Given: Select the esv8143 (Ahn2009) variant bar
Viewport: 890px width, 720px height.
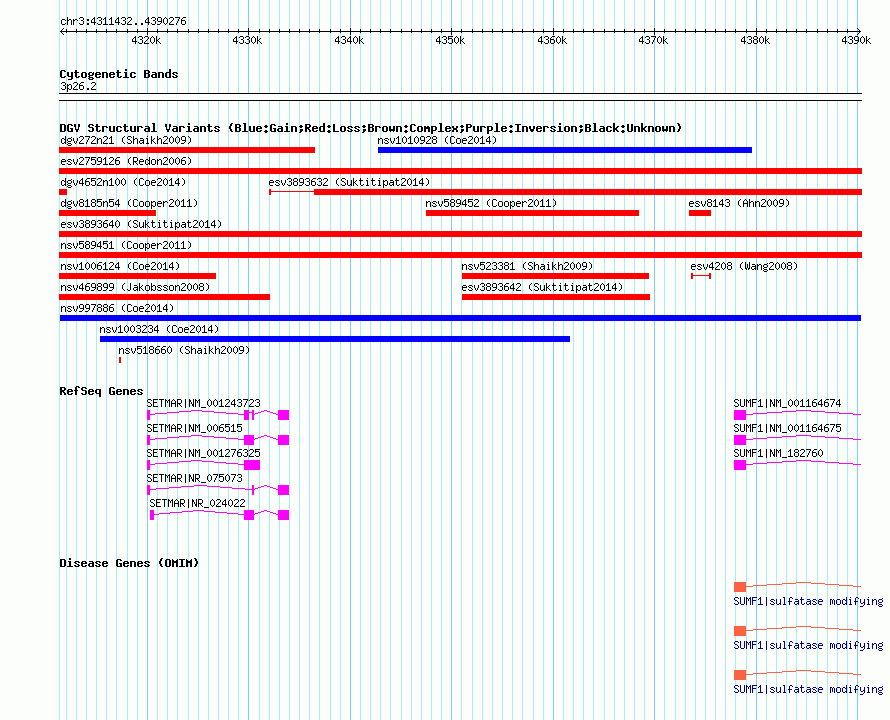Looking at the screenshot, I should (x=700, y=213).
